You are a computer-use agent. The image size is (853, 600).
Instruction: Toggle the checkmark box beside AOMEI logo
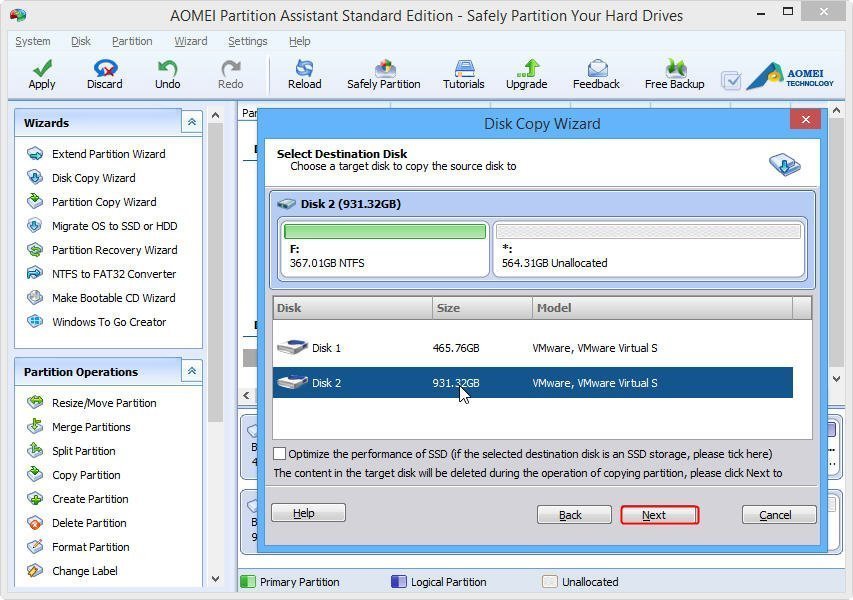(731, 81)
